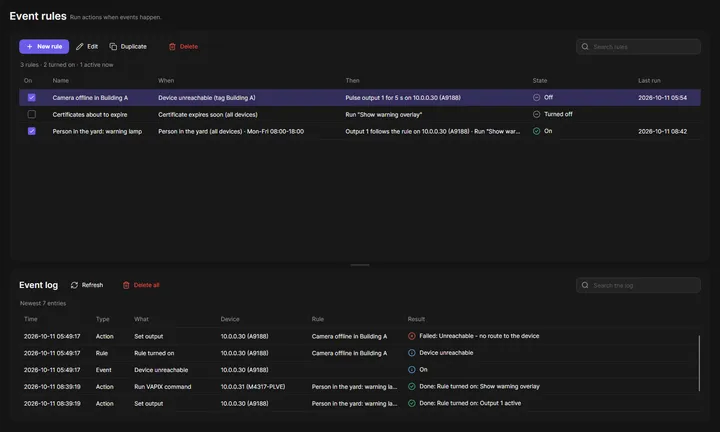Focus the Search the log field

click(638, 285)
